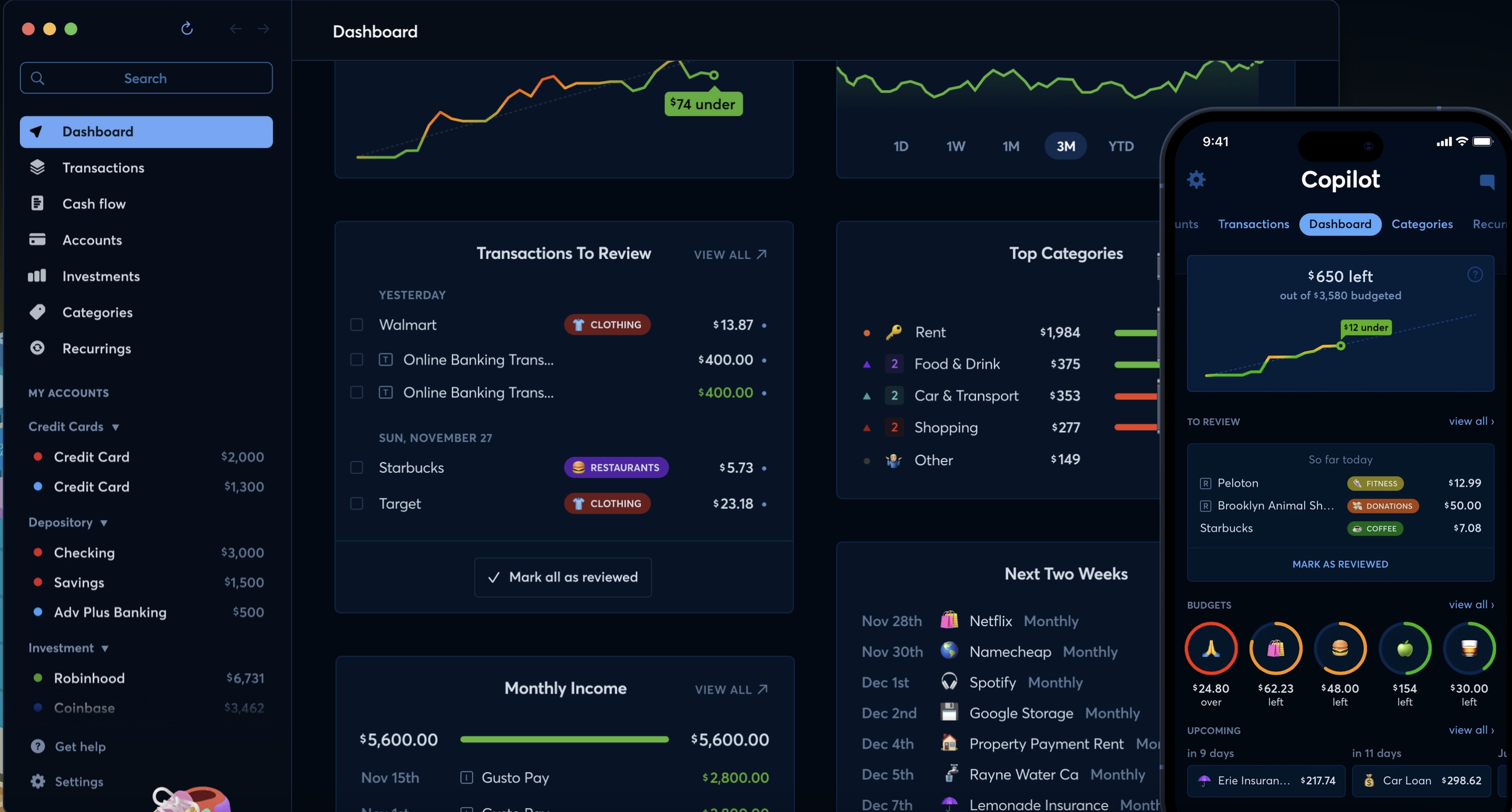Open Investments via the bar chart icon
The height and width of the screenshot is (812, 1512).
click(37, 276)
